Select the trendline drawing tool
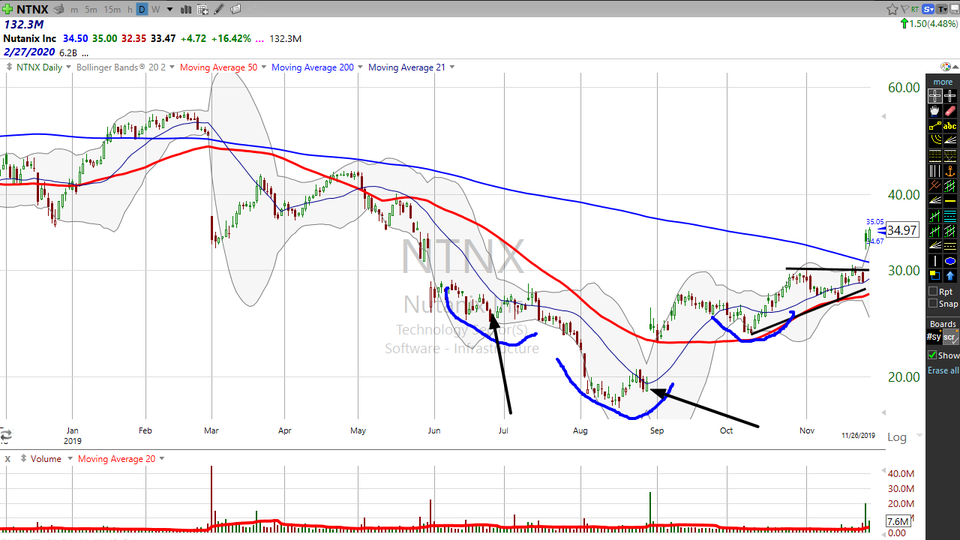 (x=935, y=126)
